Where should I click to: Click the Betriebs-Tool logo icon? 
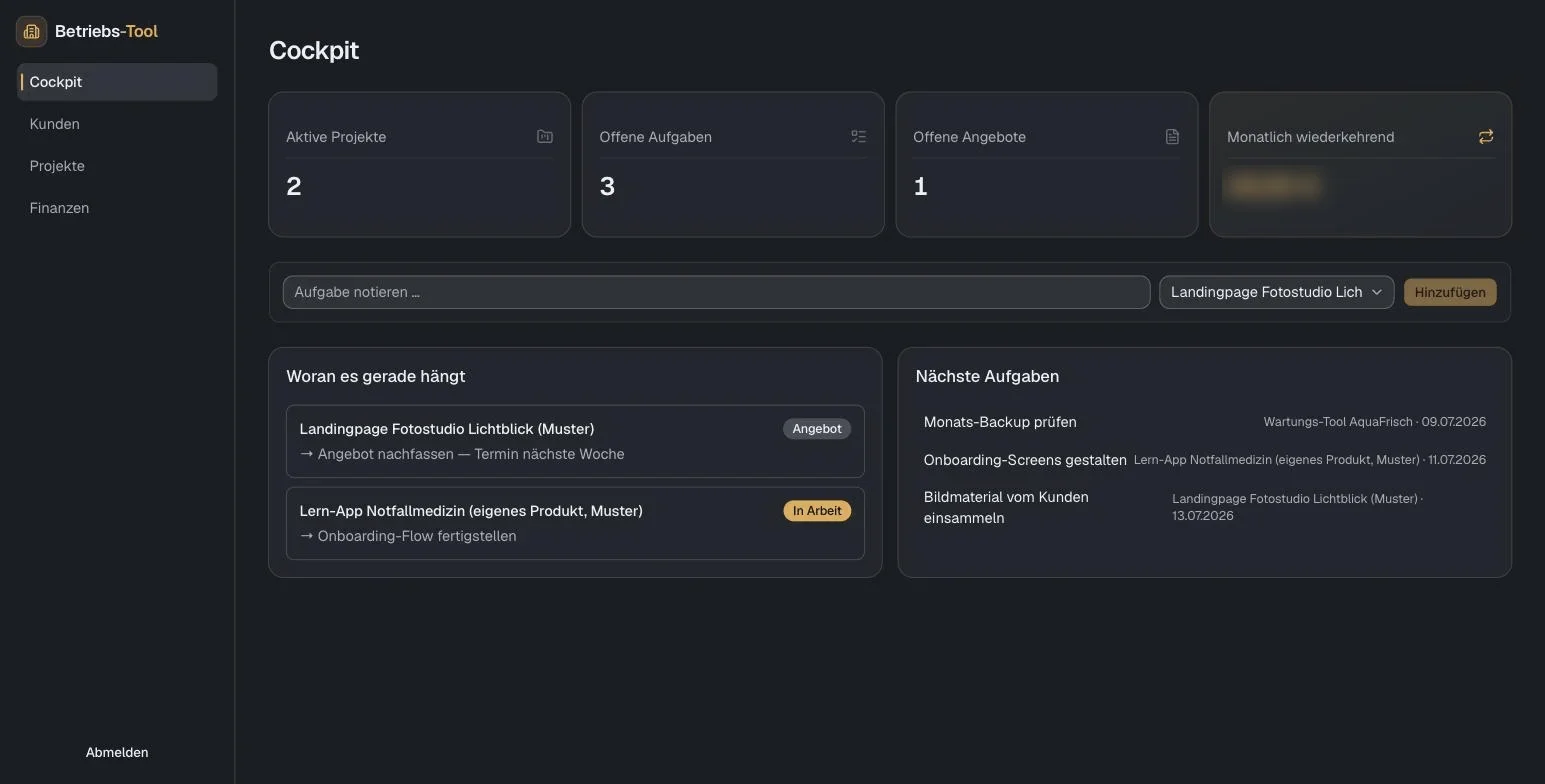[32, 31]
